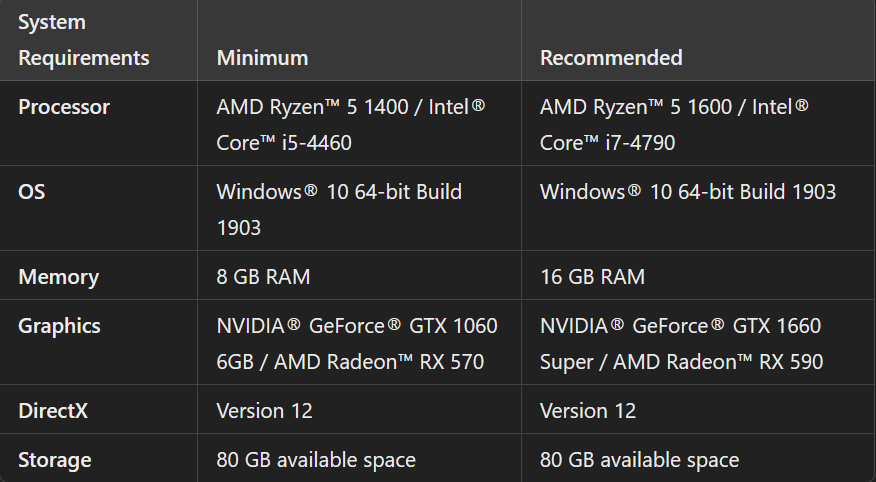Click the GTX 1660 Super graphics cell
The image size is (876, 482).
pyautogui.click(x=681, y=343)
